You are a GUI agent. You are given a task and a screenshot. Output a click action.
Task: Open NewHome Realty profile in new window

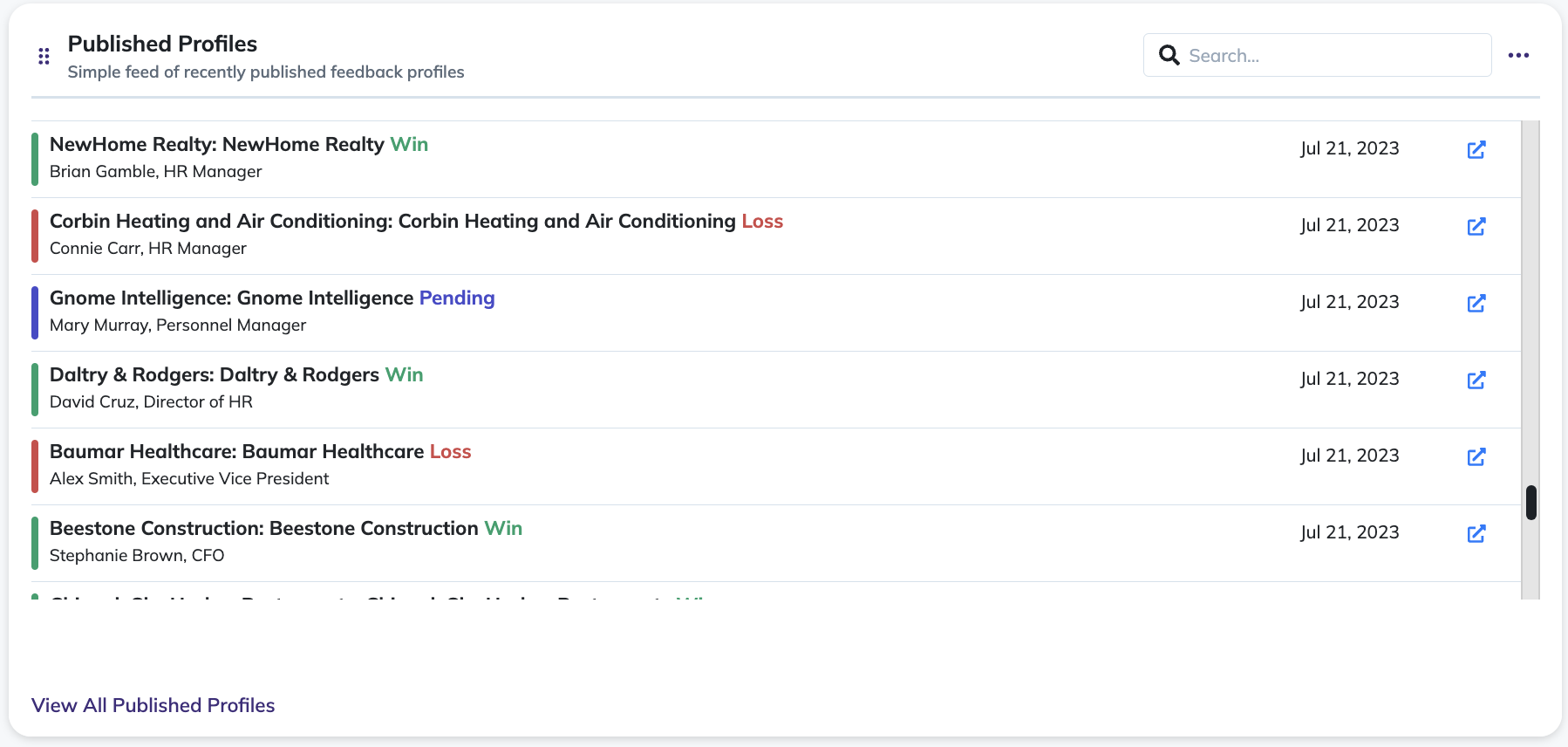(1476, 150)
